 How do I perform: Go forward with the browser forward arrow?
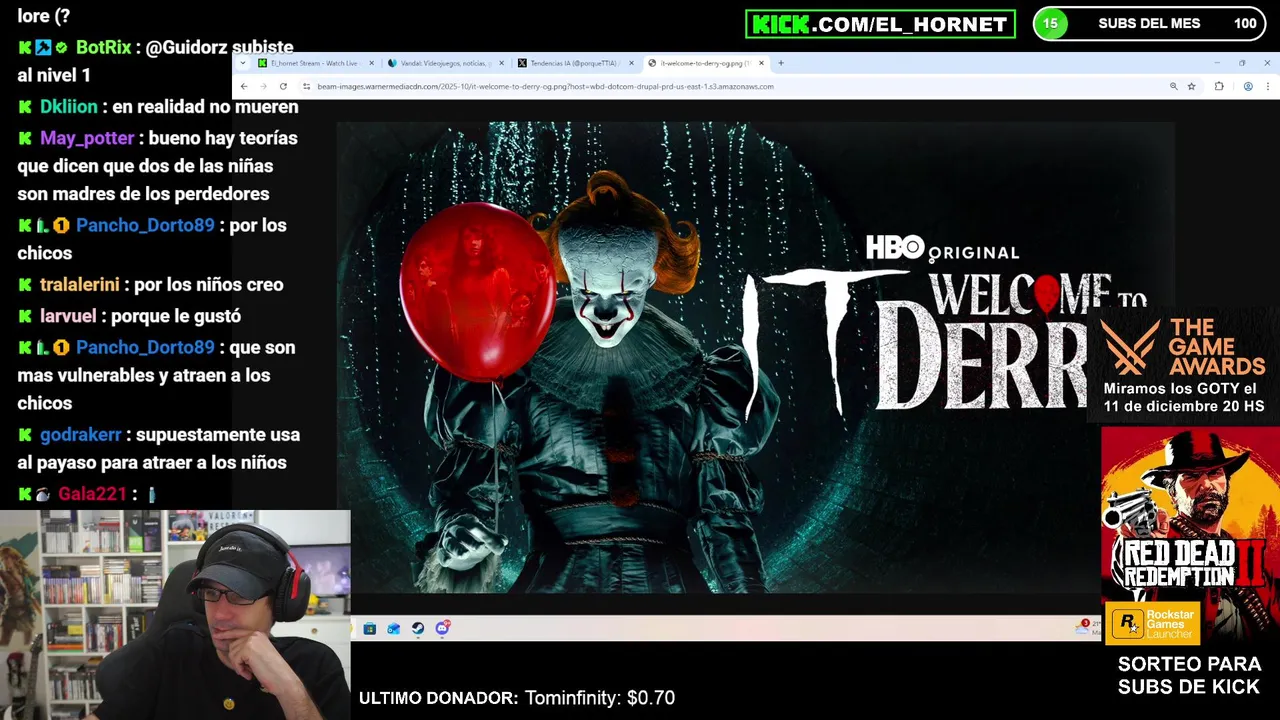pos(263,86)
